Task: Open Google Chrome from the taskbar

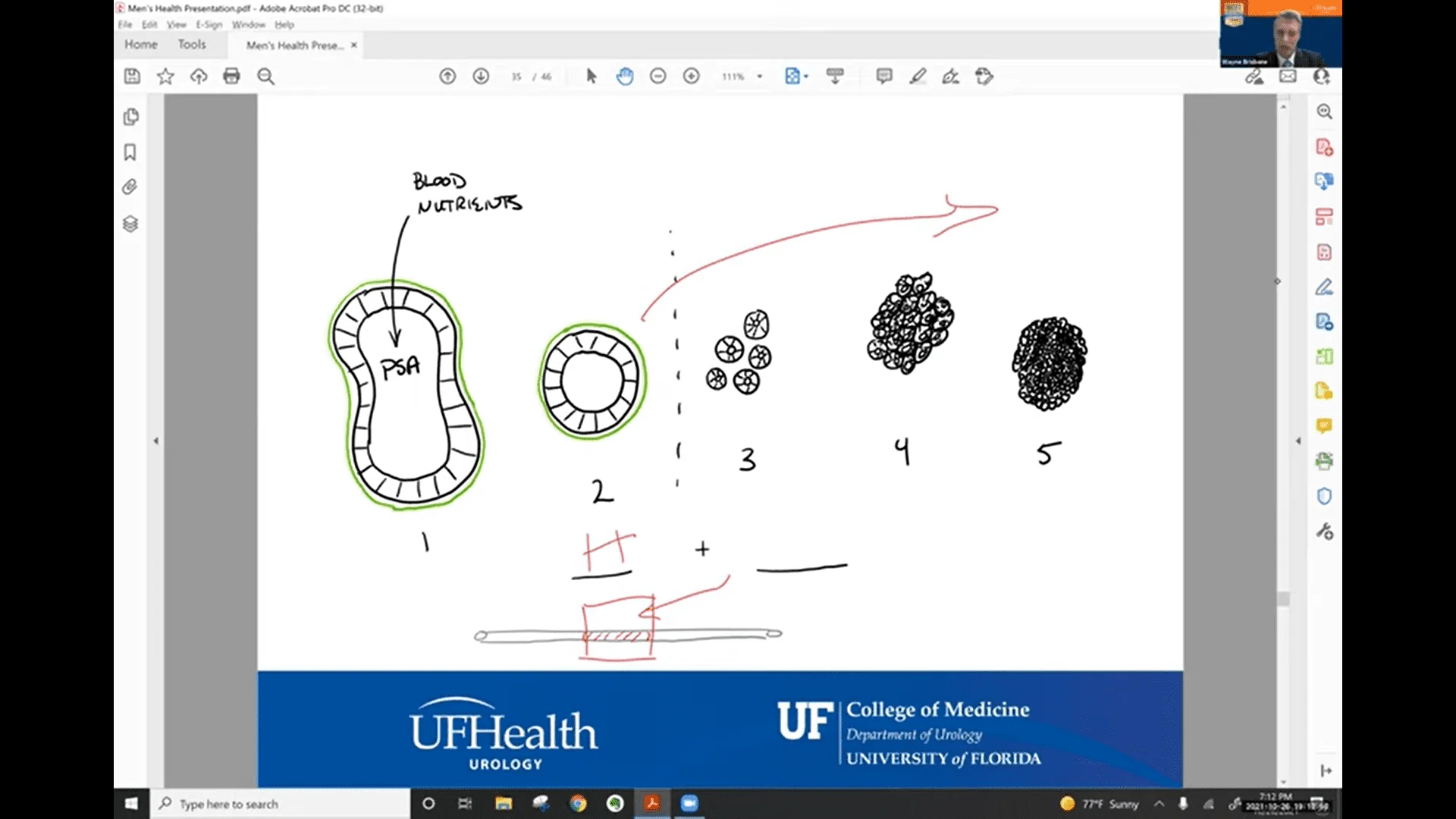Action: click(578, 803)
